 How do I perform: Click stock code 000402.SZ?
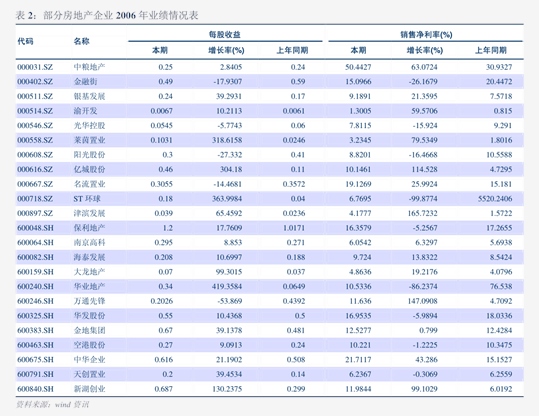coord(35,81)
